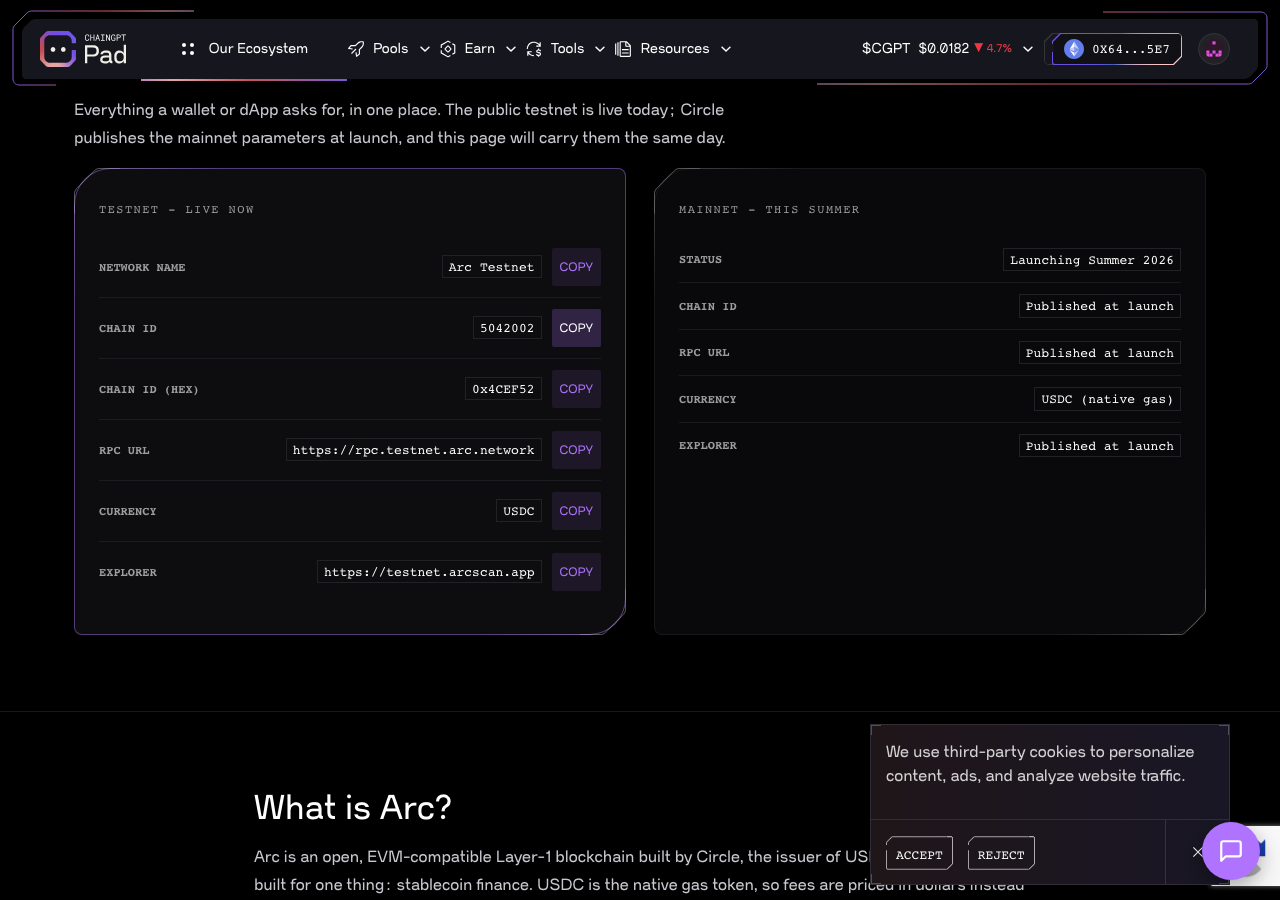Reject third-party cookies
This screenshot has height=900, width=1280.
[x=1001, y=854]
